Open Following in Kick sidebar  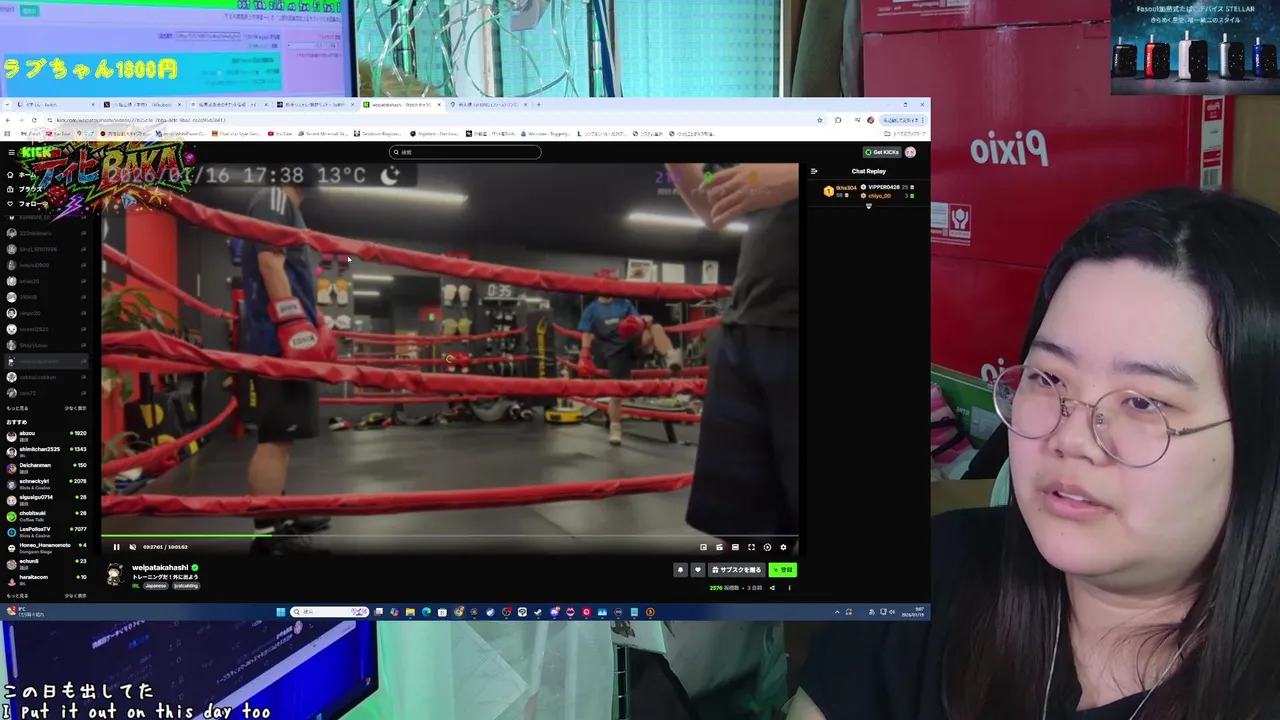[x=27, y=204]
